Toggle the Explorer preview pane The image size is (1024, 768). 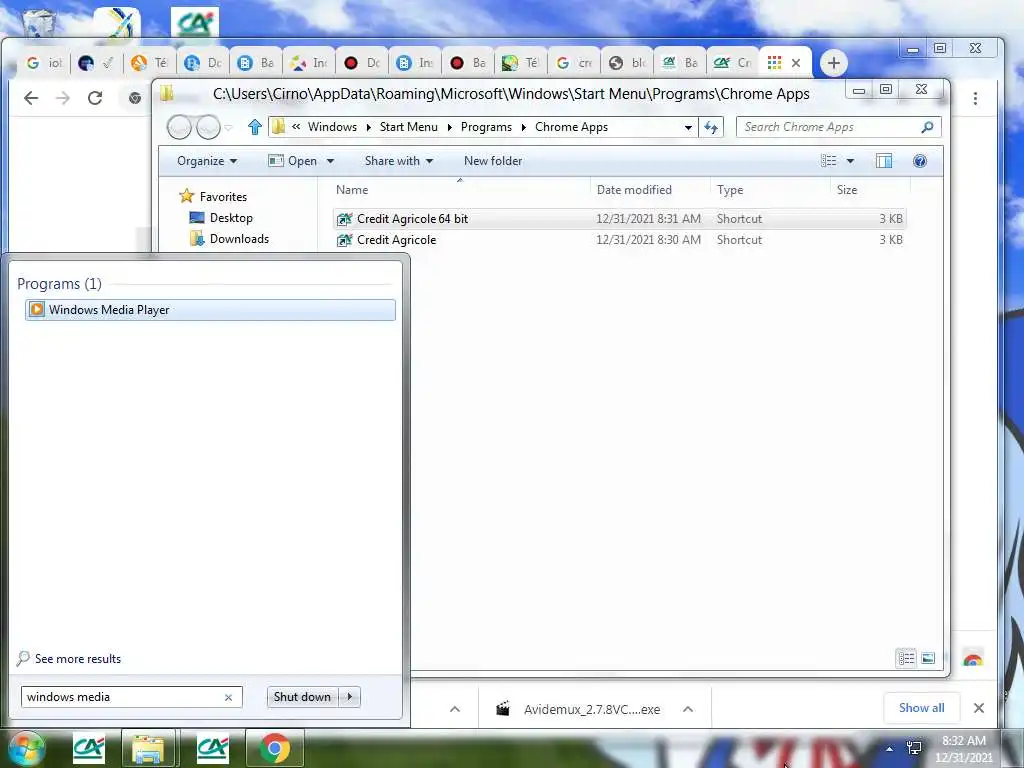click(884, 161)
